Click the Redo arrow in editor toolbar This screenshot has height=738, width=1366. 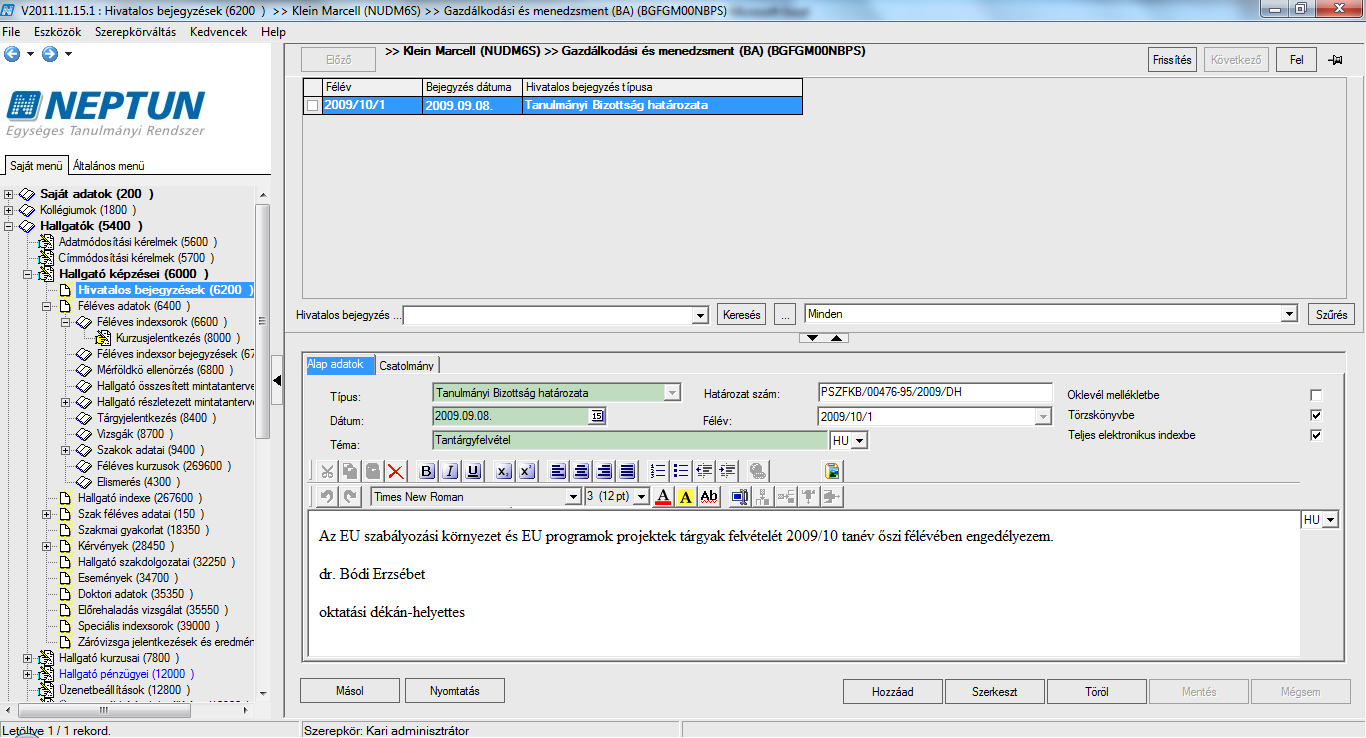pyautogui.click(x=350, y=496)
